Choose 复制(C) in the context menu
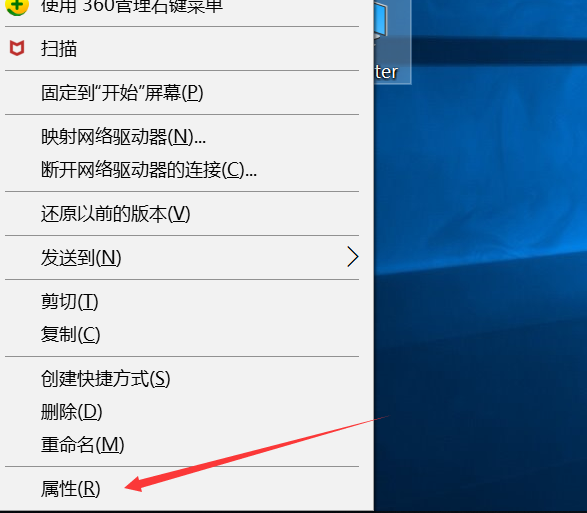This screenshot has width=587, height=513. tap(182, 334)
